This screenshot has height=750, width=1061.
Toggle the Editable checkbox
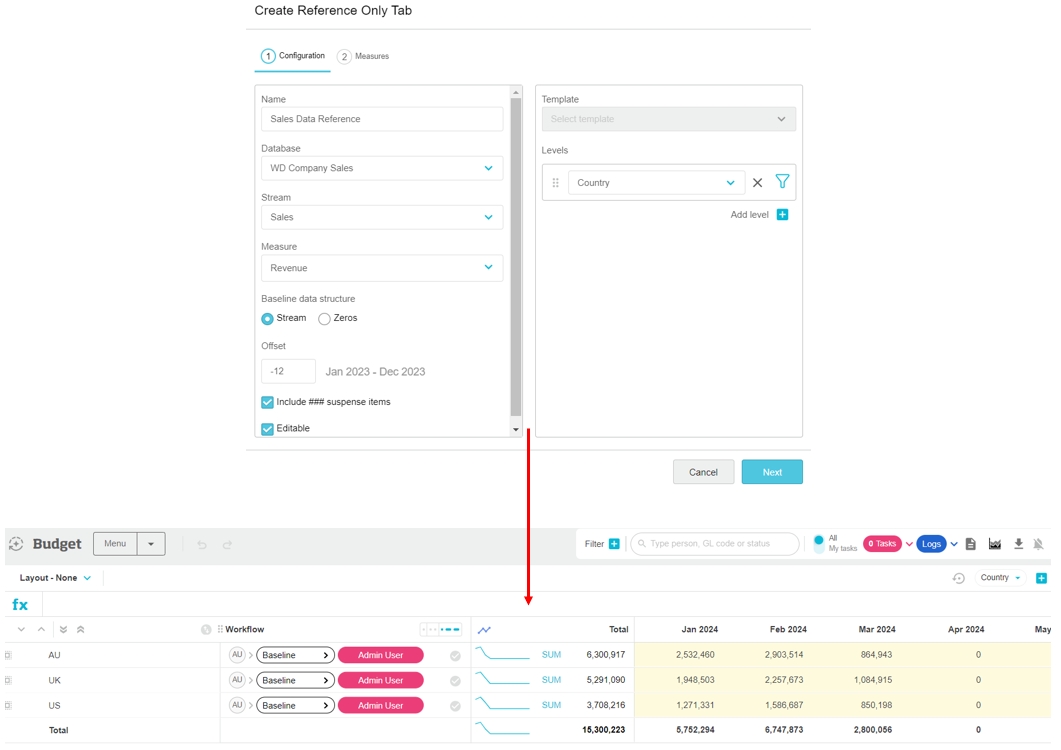click(268, 429)
